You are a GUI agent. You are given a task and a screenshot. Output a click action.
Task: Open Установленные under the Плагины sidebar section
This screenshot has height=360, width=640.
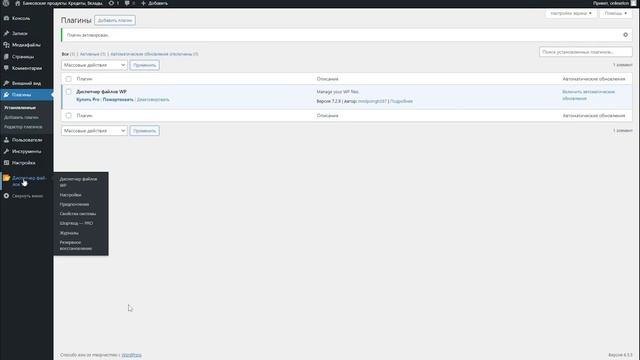(20, 108)
